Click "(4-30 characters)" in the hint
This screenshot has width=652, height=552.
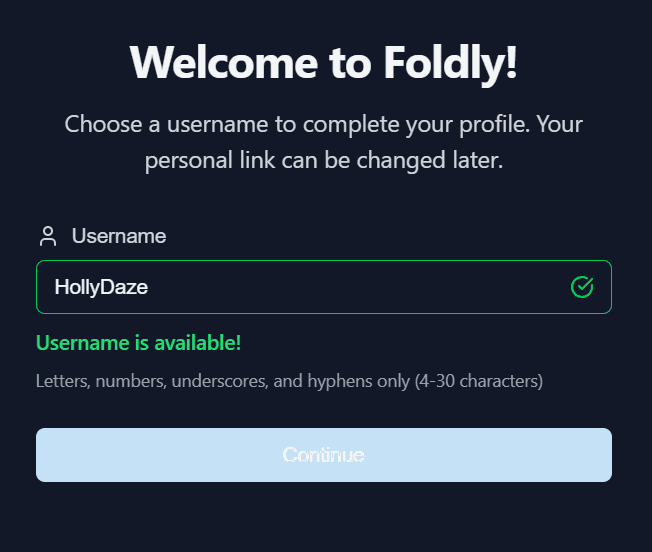478,381
